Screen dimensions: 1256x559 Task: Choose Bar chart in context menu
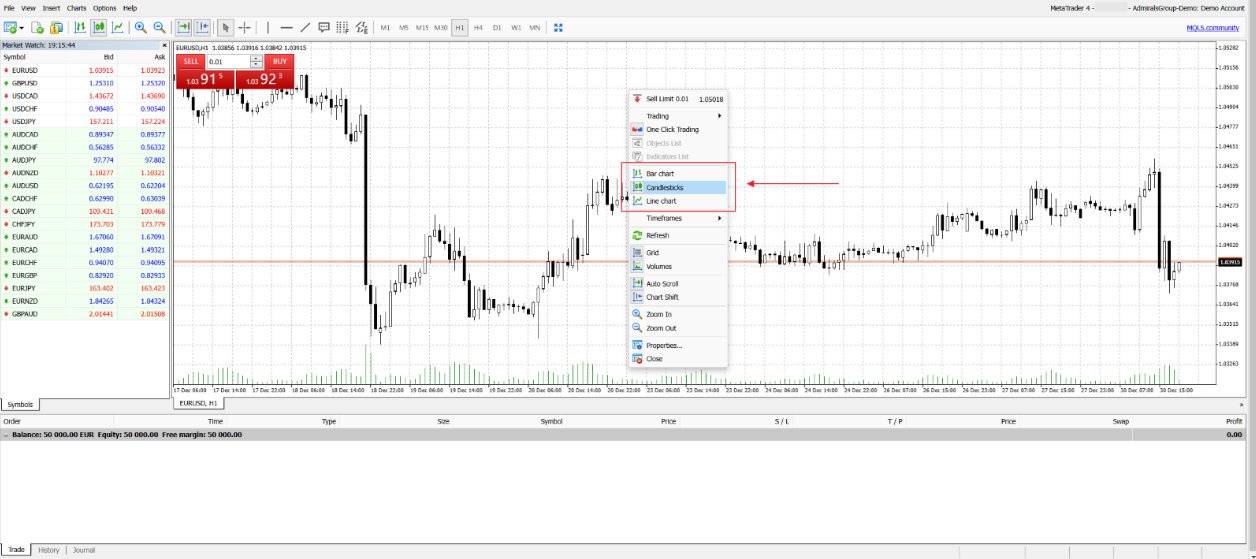pyautogui.click(x=678, y=174)
